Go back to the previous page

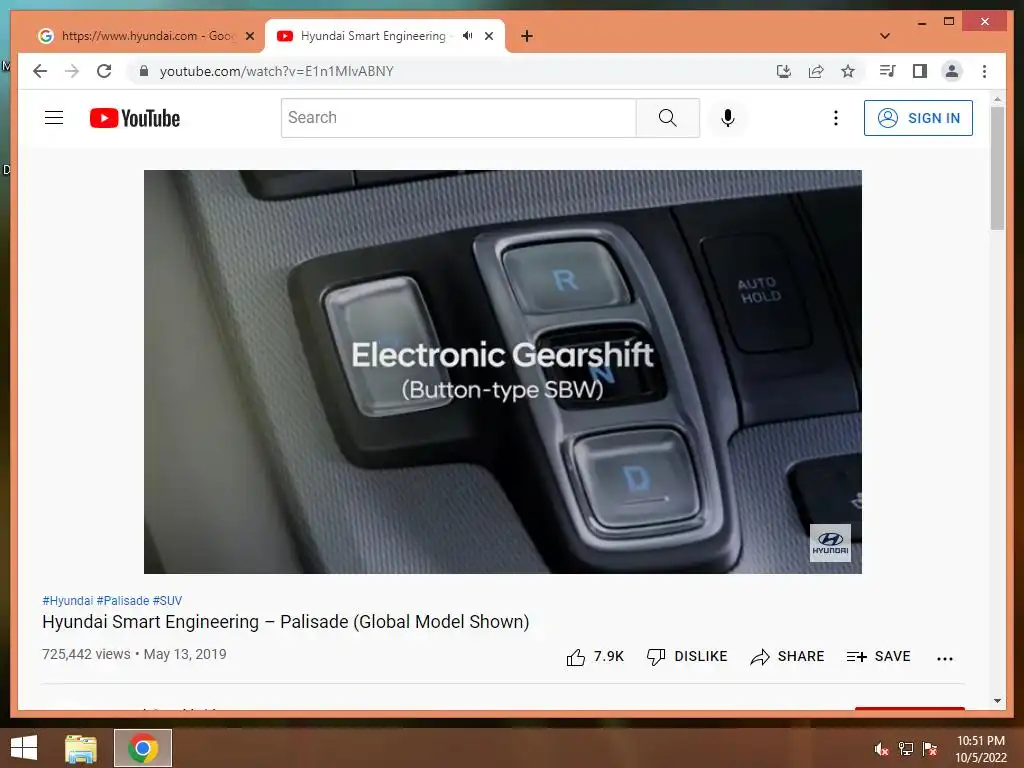40,71
